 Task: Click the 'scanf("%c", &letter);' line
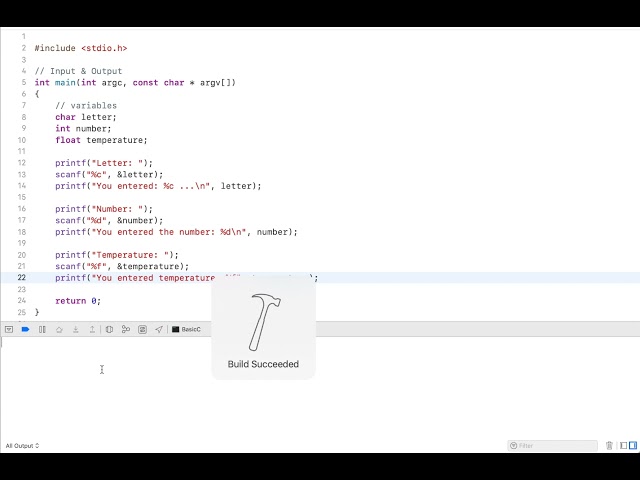pos(109,175)
